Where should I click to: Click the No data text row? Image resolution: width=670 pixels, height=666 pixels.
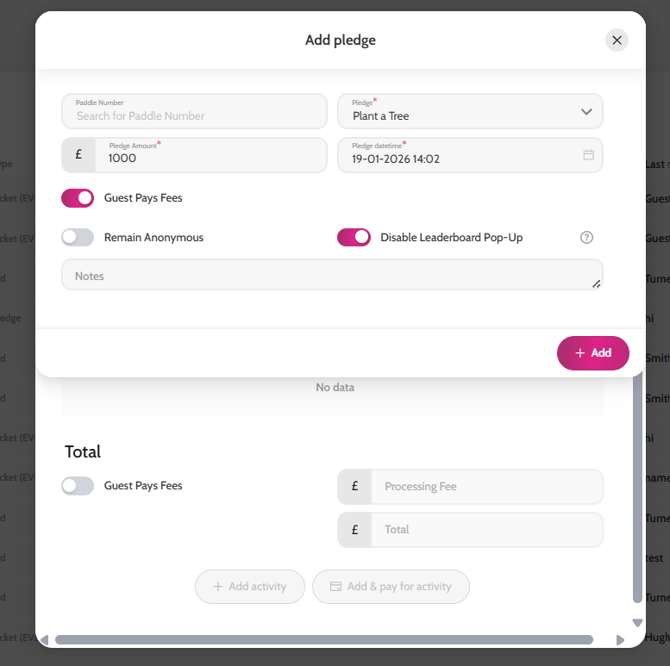(x=335, y=387)
